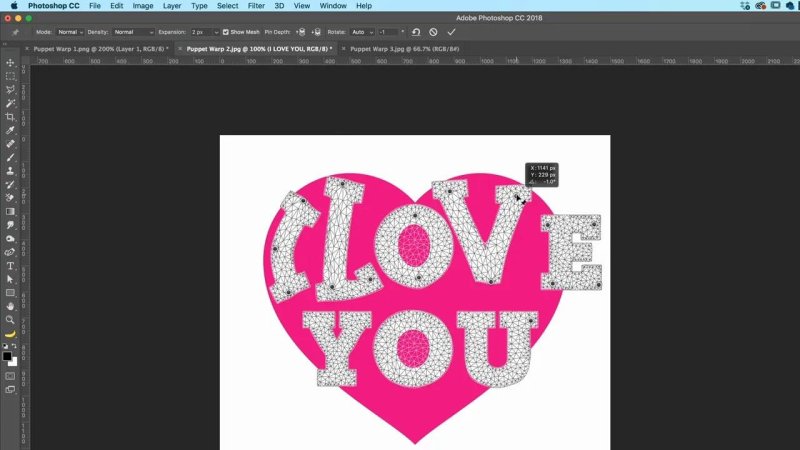Select the Move tool
The width and height of the screenshot is (800, 450).
(10, 63)
